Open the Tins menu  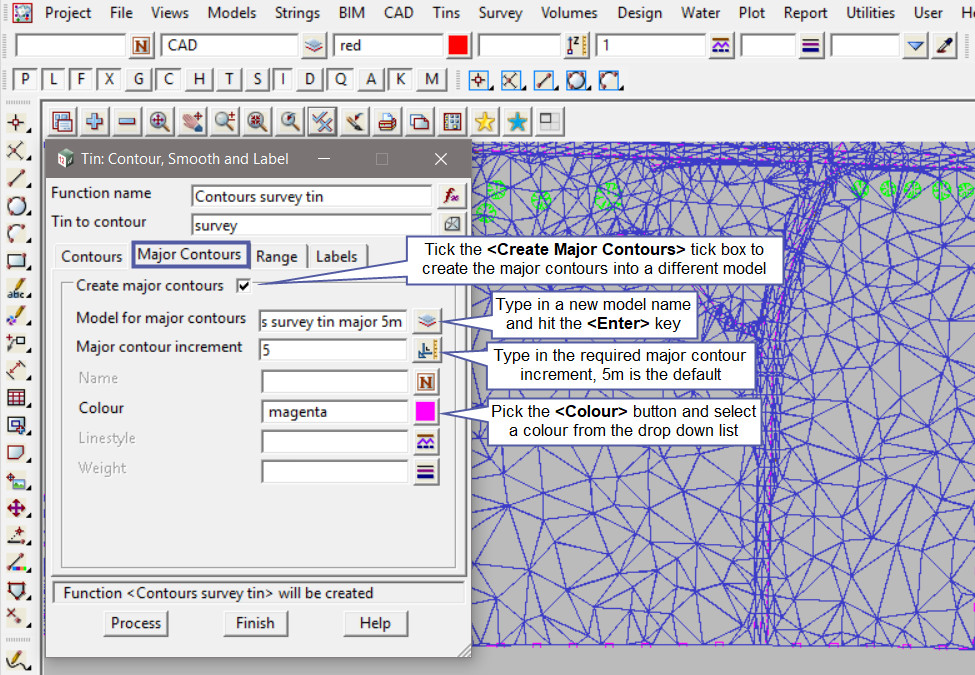coord(446,13)
